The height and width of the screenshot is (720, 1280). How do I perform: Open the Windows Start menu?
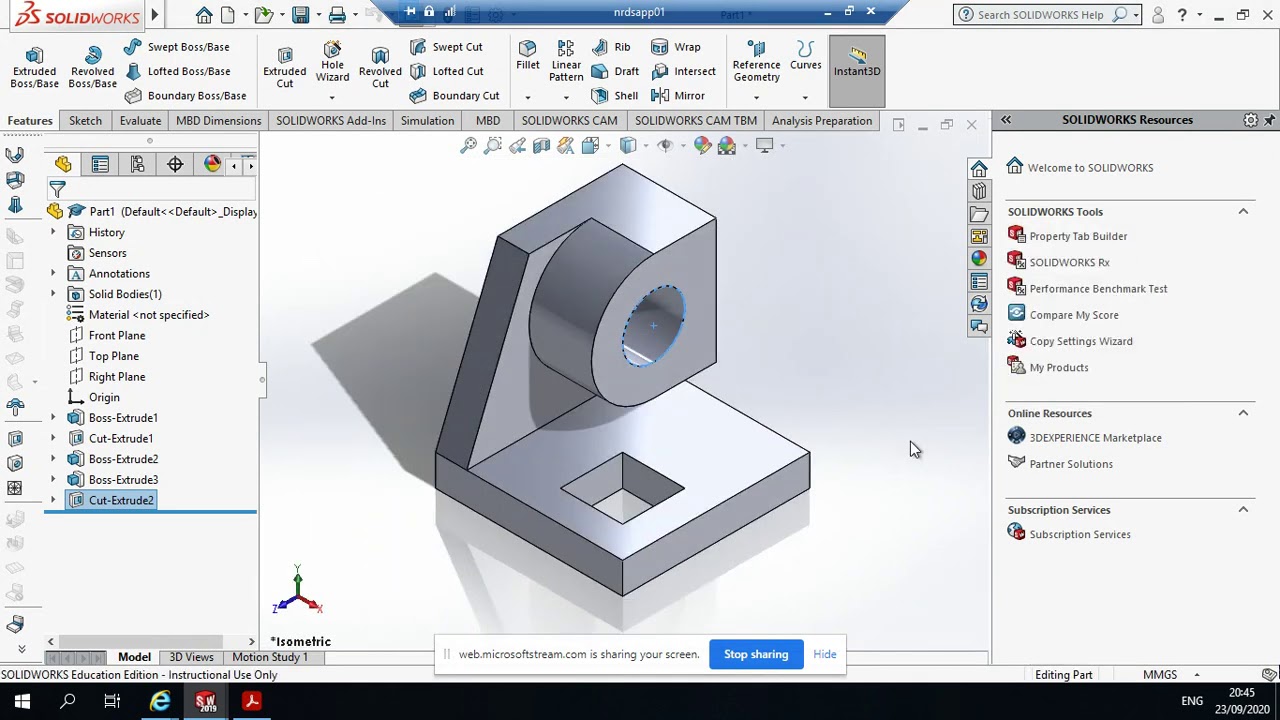(x=22, y=702)
